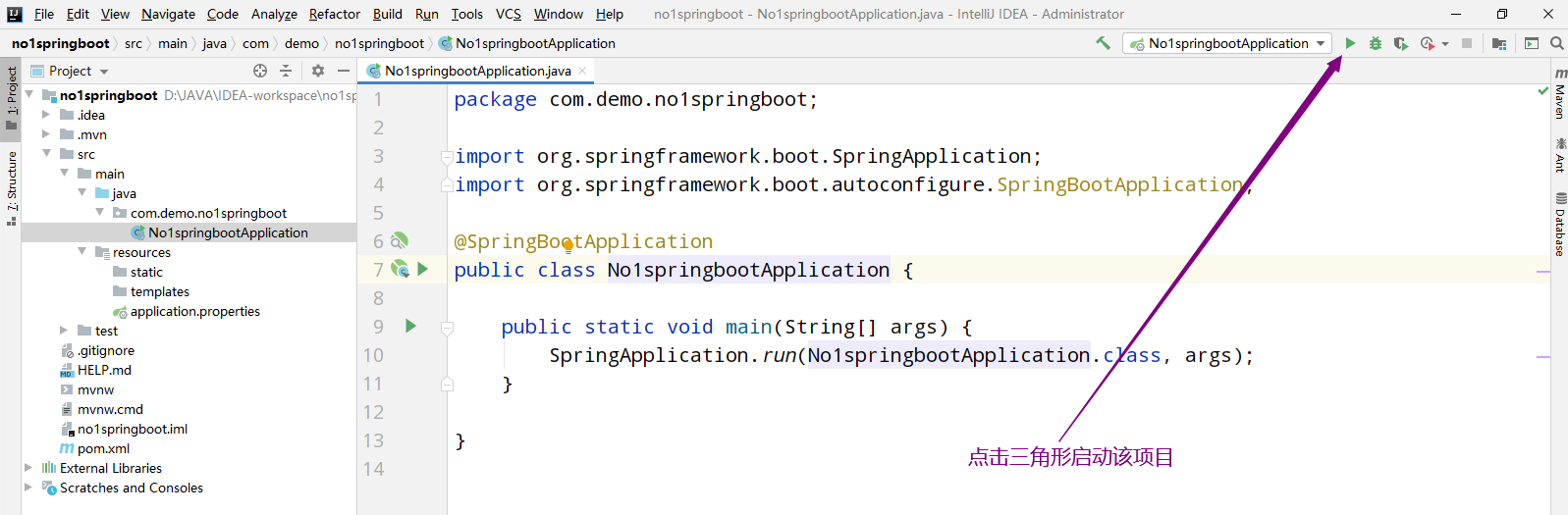Click the run gutter icon on line 9

click(x=411, y=327)
